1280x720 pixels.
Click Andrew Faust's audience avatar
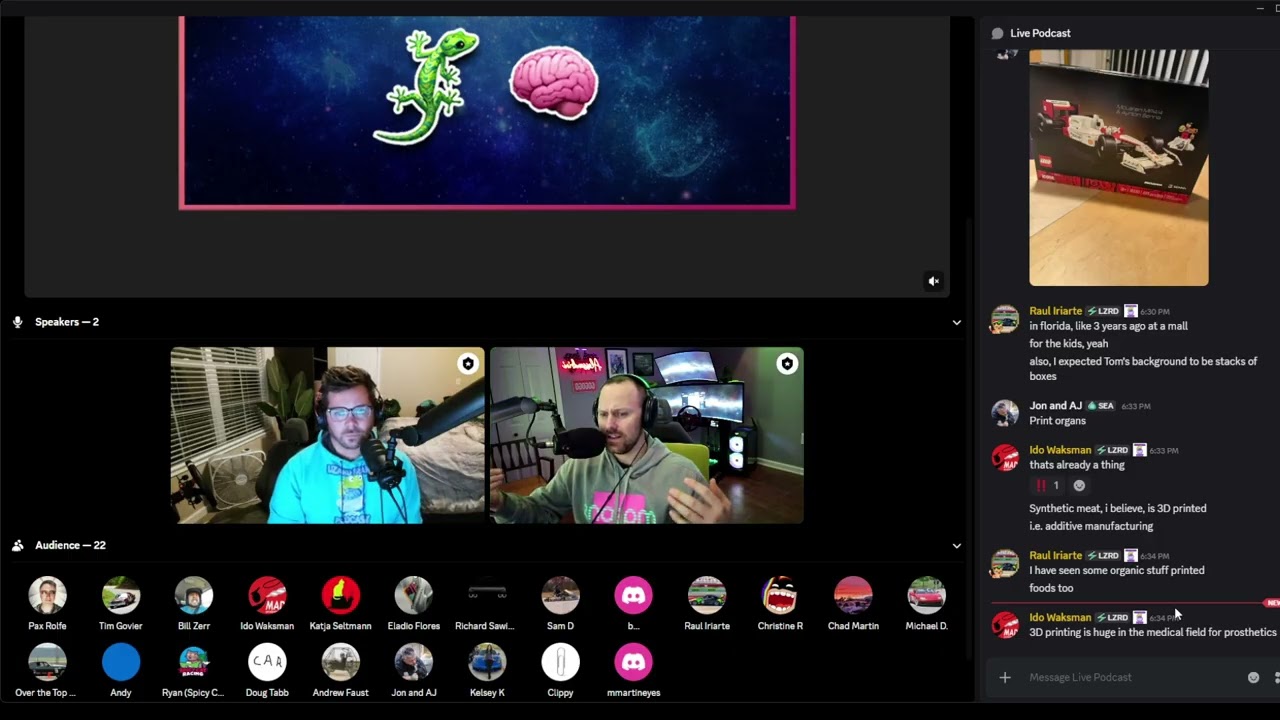click(x=340, y=662)
